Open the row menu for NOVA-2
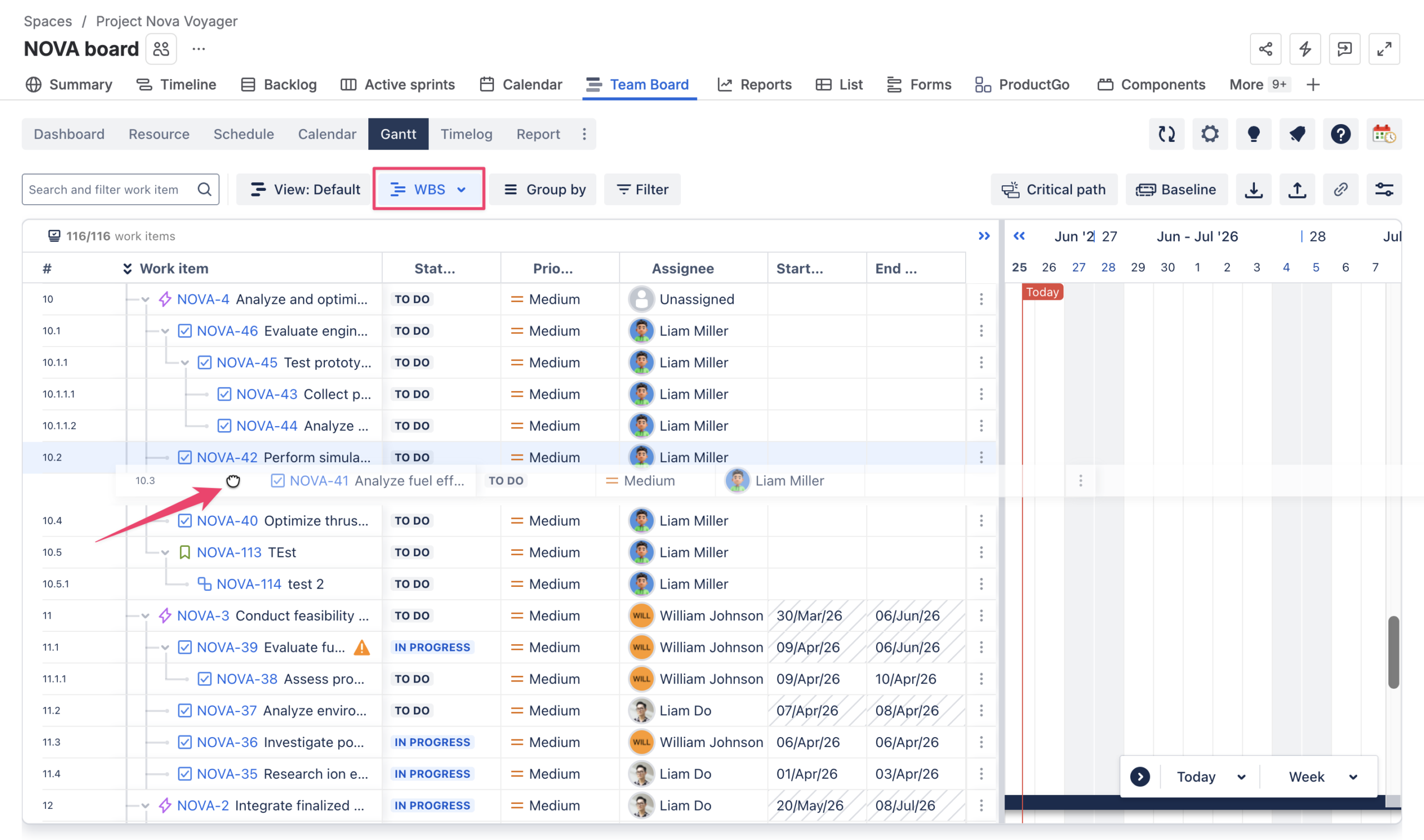Screen dimensions: 1424x840 point(981,805)
